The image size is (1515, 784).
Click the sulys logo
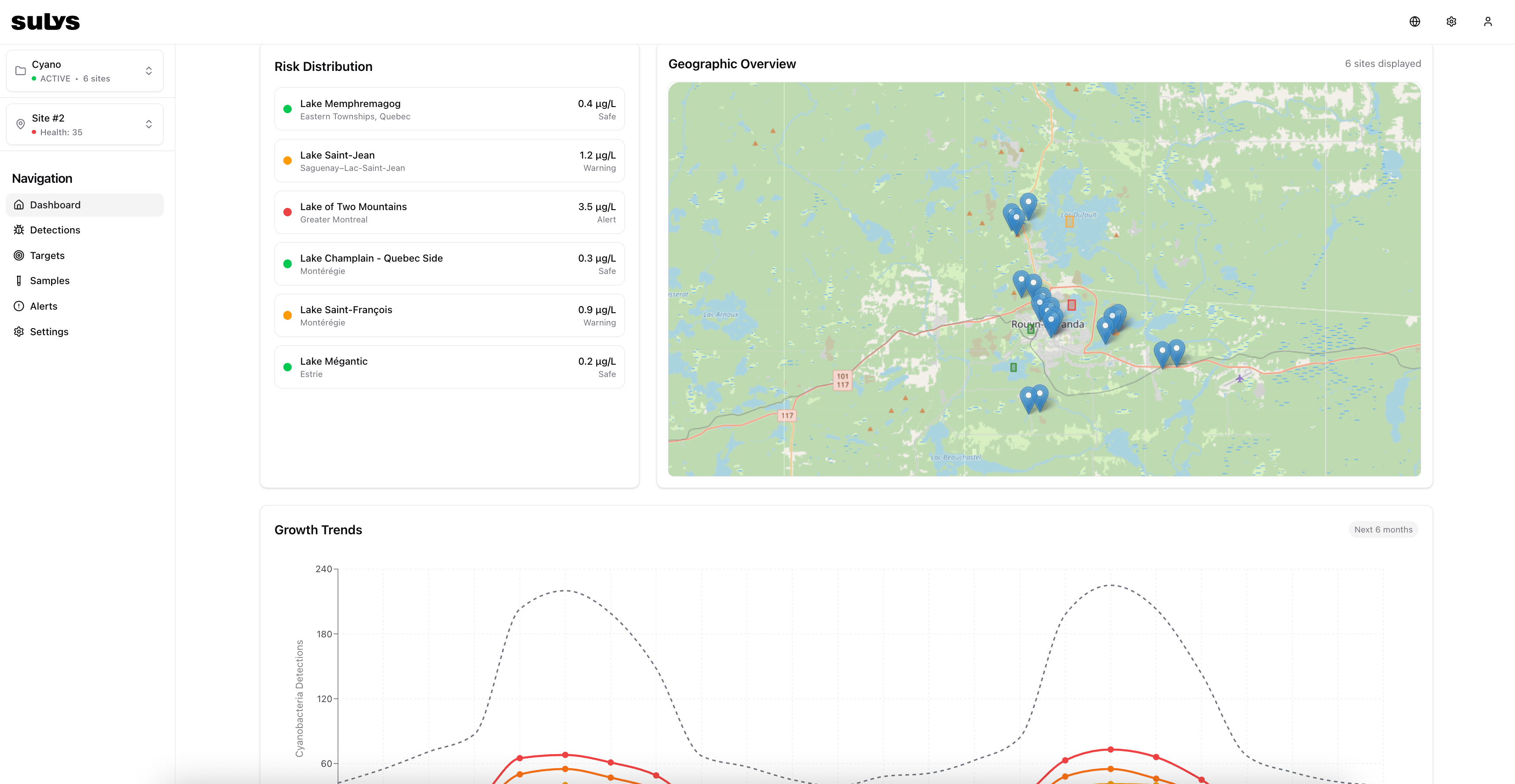(x=45, y=21)
